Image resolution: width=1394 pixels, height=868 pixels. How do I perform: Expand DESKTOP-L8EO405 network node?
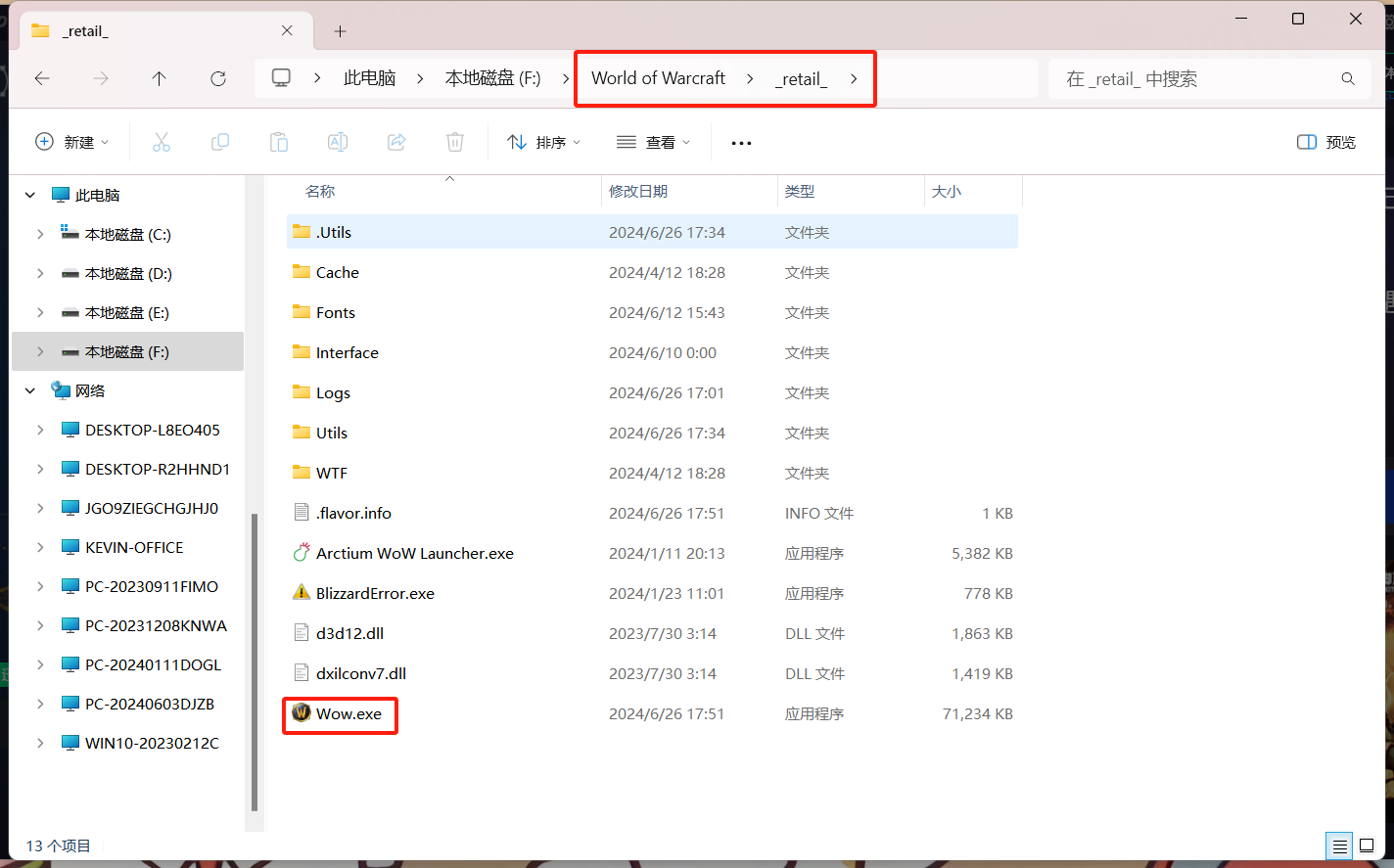40,430
